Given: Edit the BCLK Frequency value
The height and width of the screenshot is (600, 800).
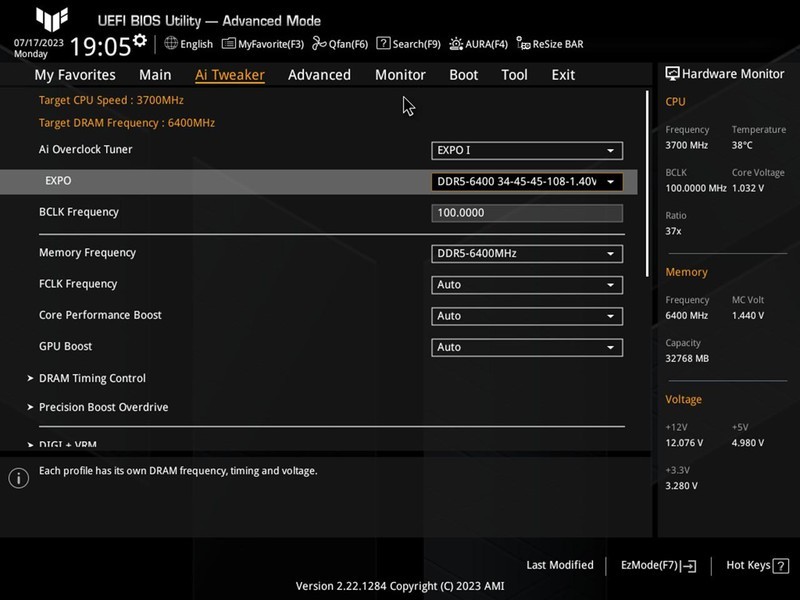Looking at the screenshot, I should pyautogui.click(x=526, y=212).
